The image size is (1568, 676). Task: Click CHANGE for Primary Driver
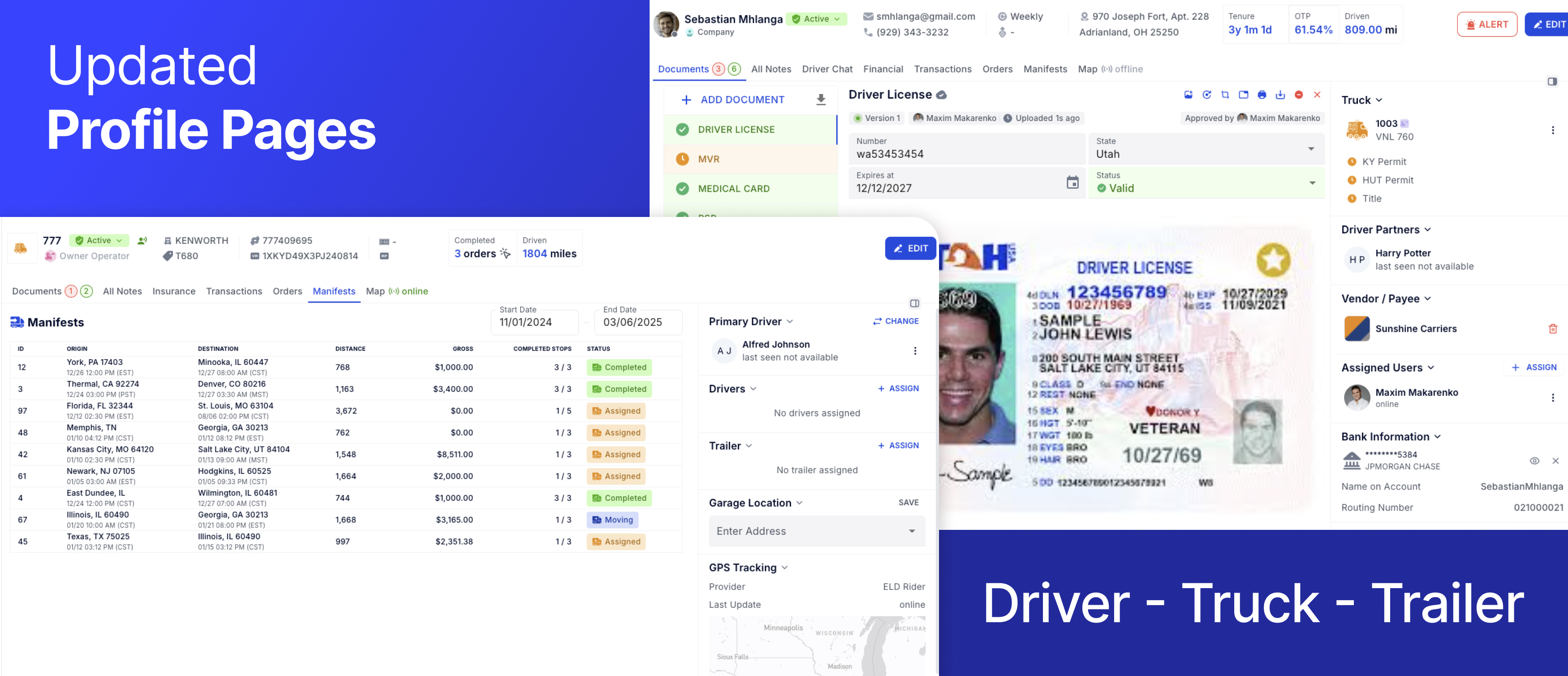click(x=896, y=321)
